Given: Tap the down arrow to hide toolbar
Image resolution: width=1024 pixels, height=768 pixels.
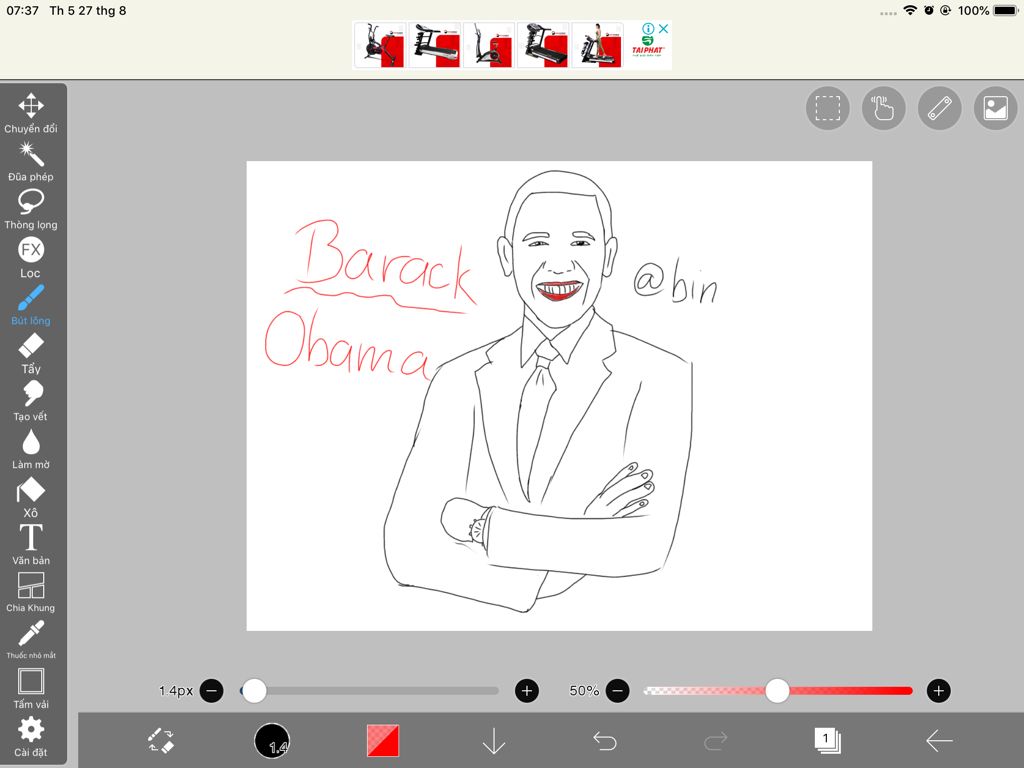Looking at the screenshot, I should (494, 741).
